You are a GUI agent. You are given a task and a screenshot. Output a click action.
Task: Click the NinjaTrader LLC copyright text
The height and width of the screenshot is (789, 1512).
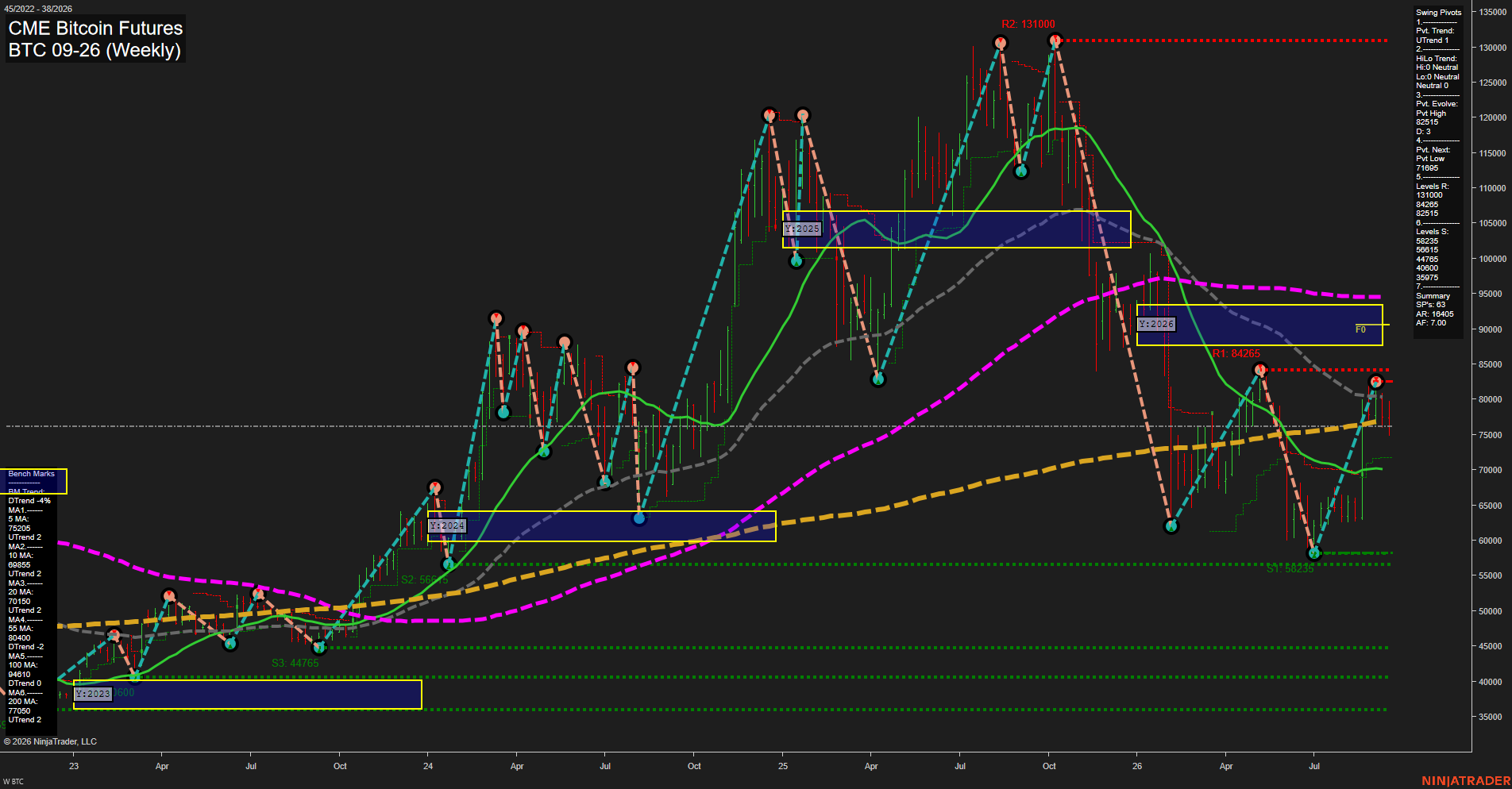(50, 741)
